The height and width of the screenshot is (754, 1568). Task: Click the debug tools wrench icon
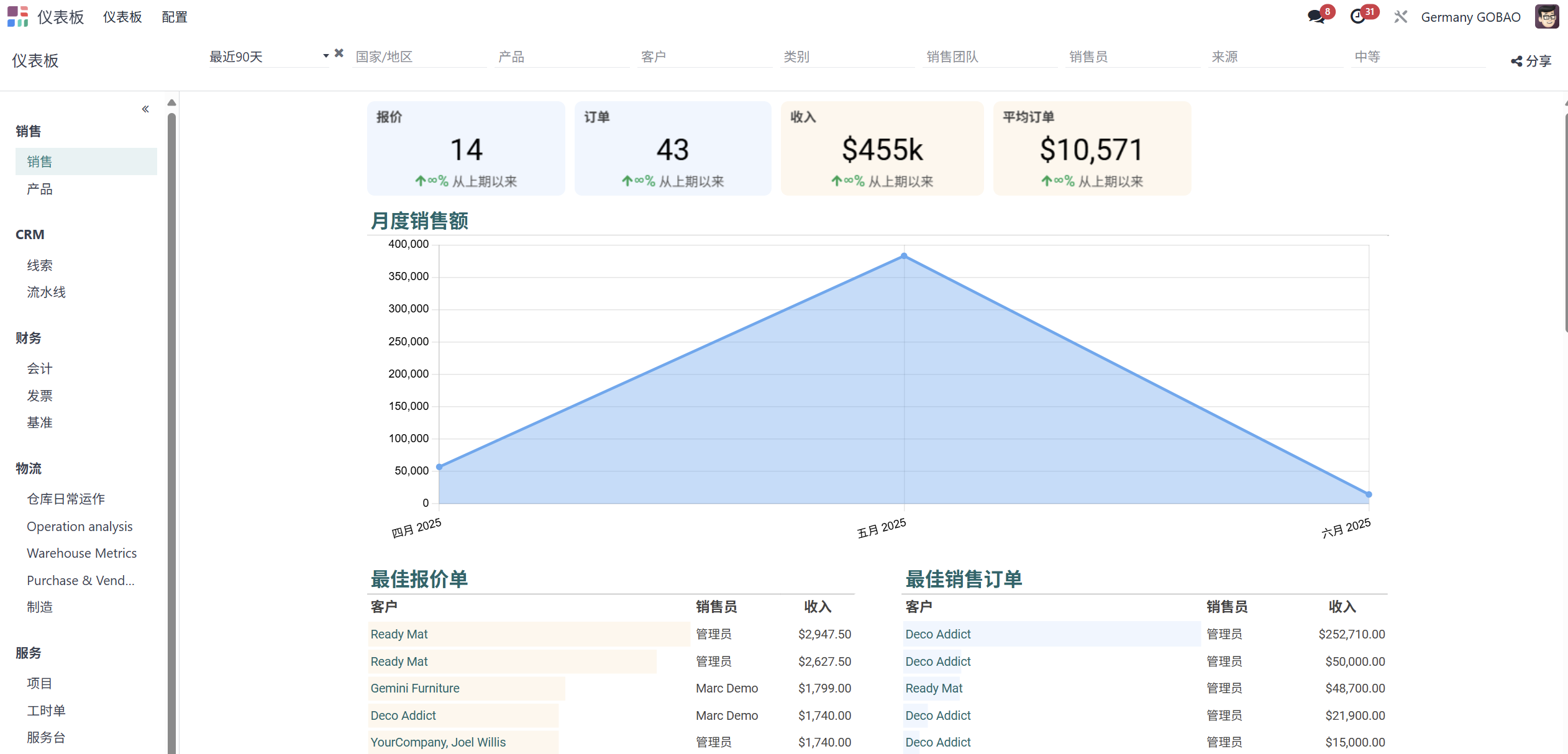point(1400,17)
